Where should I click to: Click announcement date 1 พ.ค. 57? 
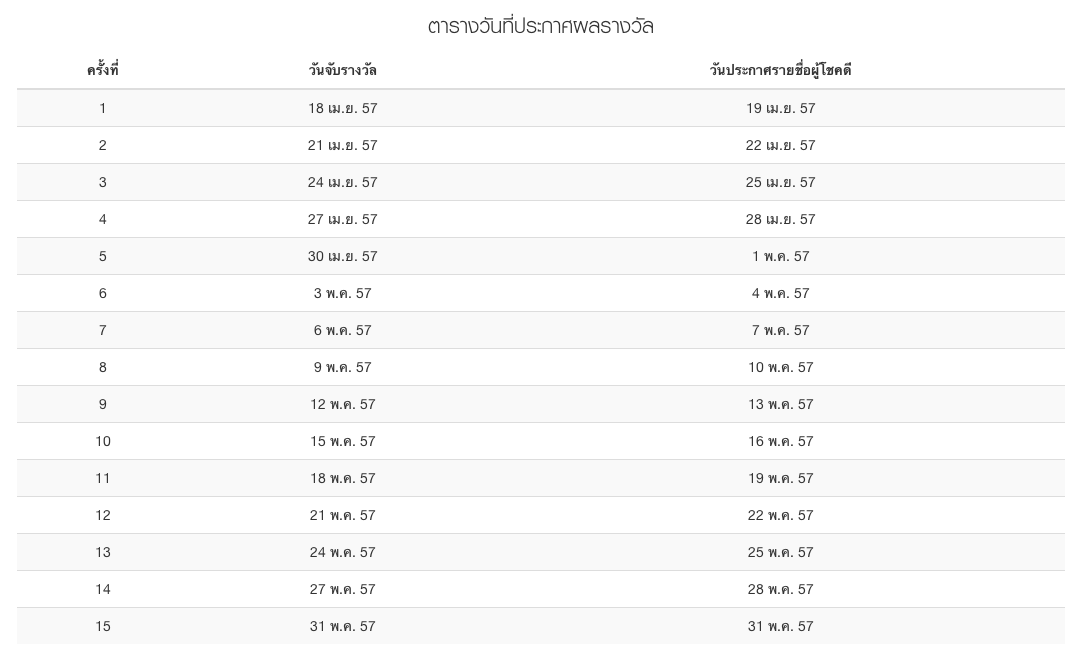click(x=781, y=256)
